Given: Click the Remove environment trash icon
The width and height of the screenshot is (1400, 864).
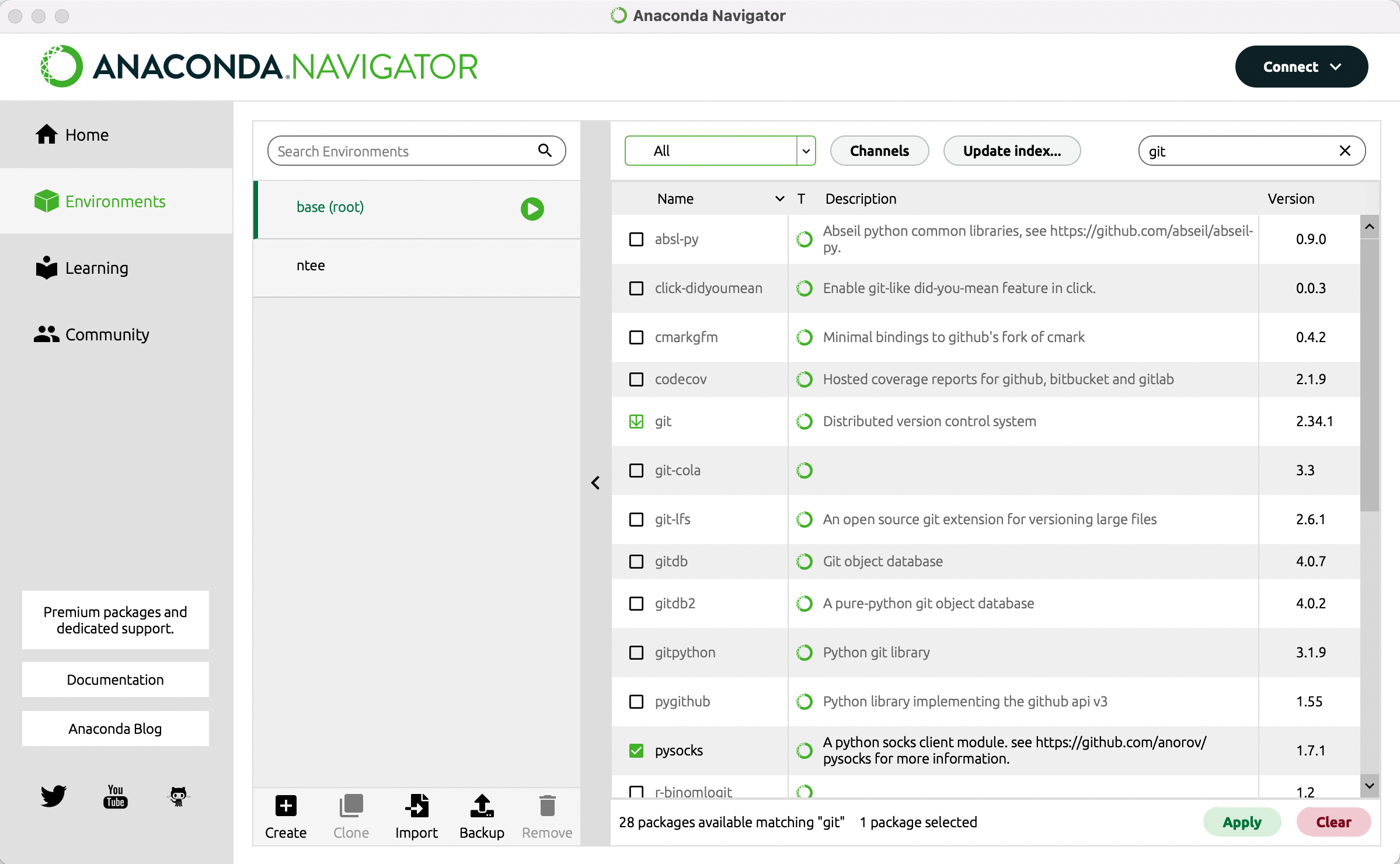Looking at the screenshot, I should (547, 806).
